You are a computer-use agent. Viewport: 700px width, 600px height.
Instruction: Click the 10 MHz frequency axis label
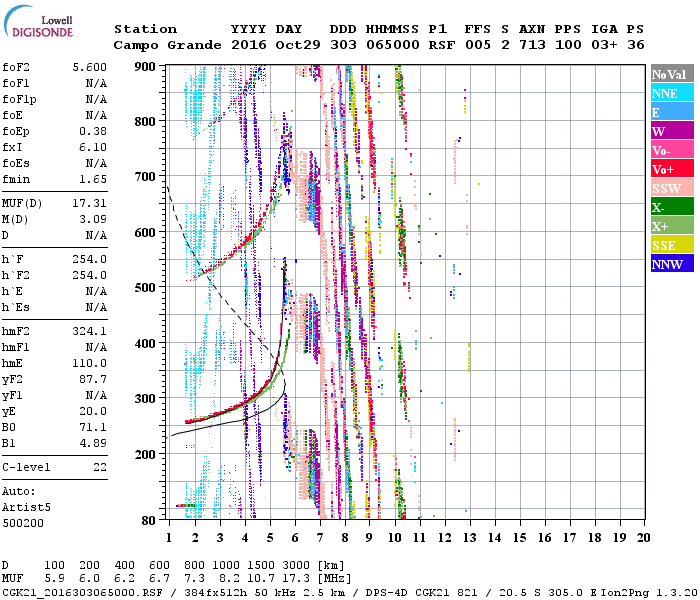click(x=395, y=538)
